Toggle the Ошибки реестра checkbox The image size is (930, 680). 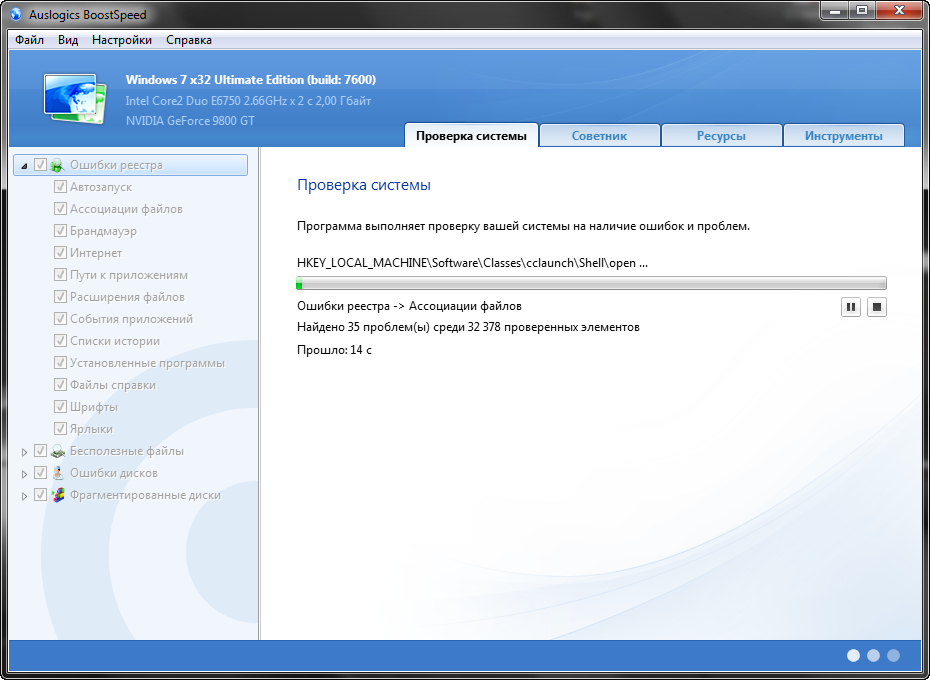pyautogui.click(x=40, y=165)
